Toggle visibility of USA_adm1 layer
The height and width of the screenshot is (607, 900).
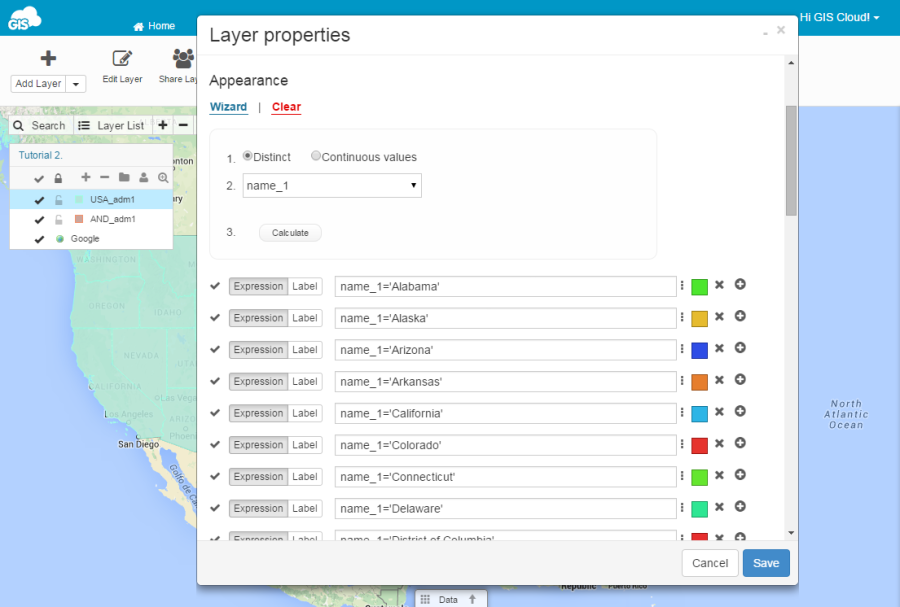[x=39, y=200]
